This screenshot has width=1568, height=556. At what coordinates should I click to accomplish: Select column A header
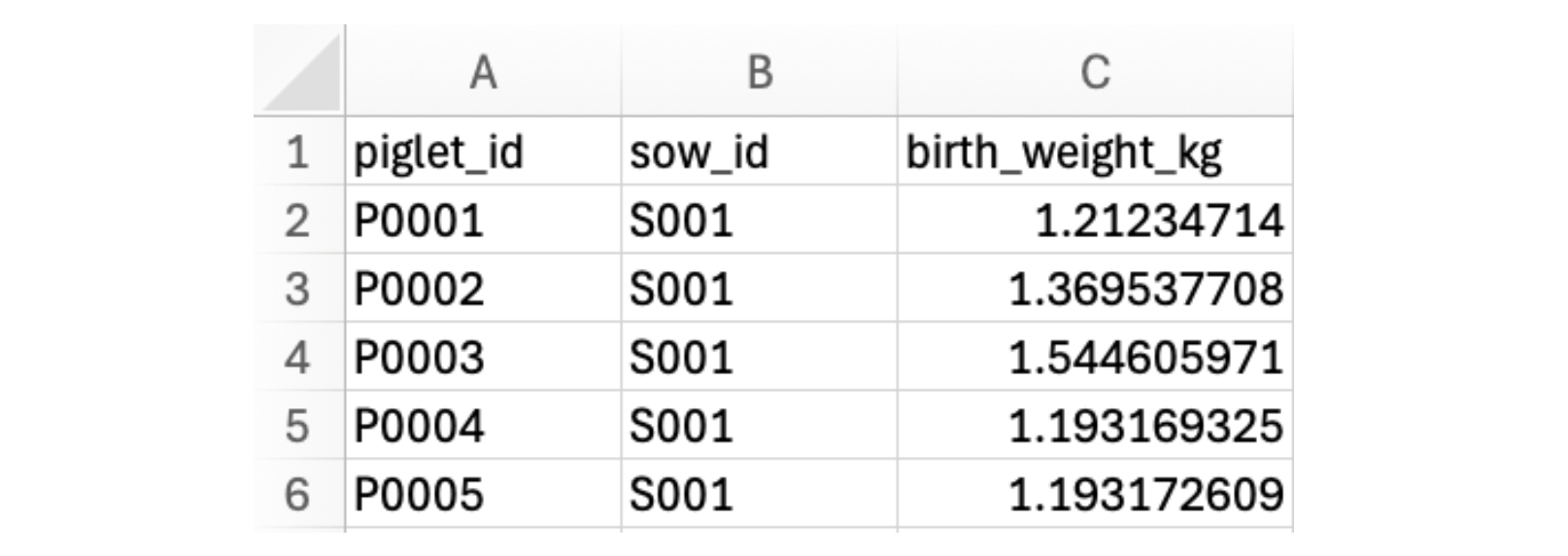click(483, 73)
